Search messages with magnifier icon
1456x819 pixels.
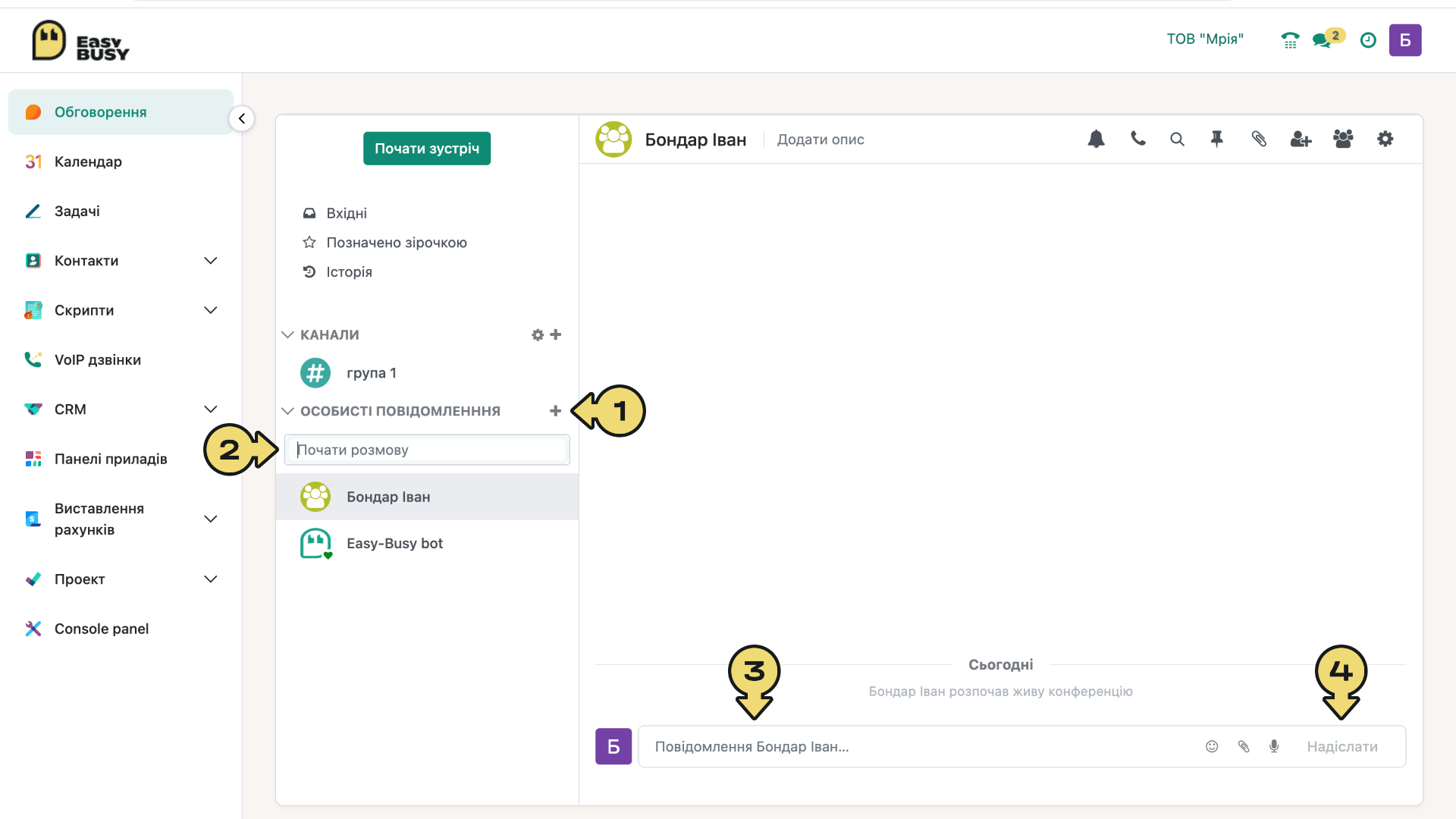pos(1177,139)
